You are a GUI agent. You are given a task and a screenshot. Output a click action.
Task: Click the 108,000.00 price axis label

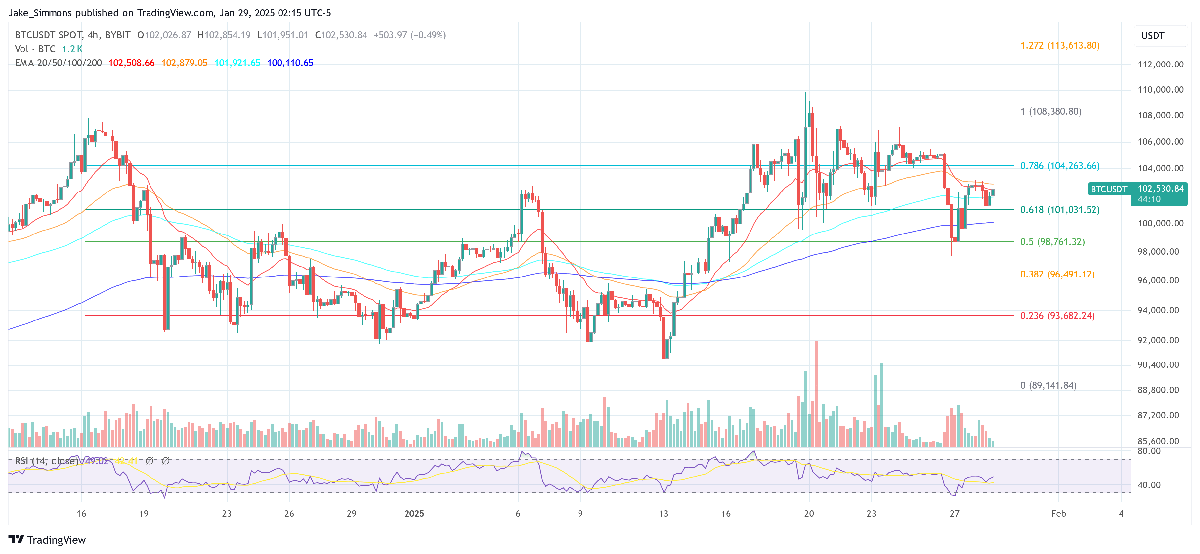pos(1160,116)
